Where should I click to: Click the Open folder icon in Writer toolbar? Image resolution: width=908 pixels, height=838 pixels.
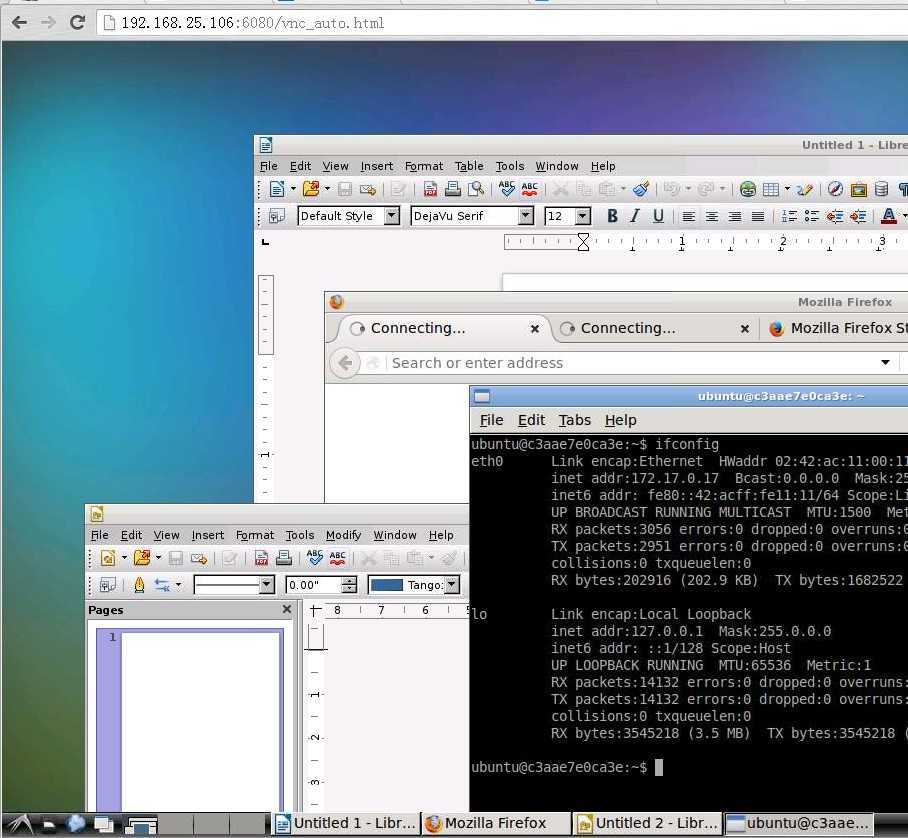(x=311, y=189)
